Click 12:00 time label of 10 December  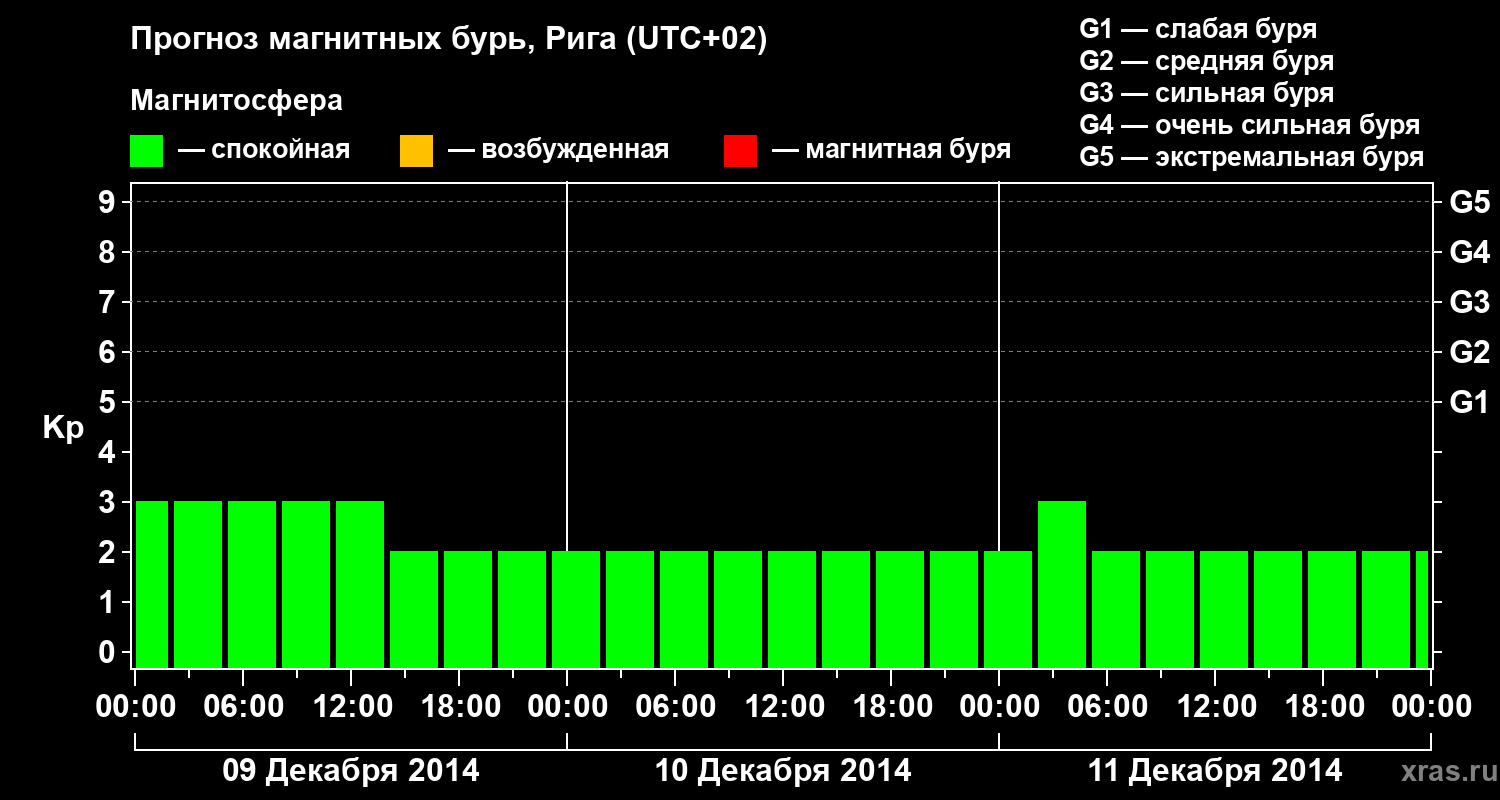pos(783,707)
